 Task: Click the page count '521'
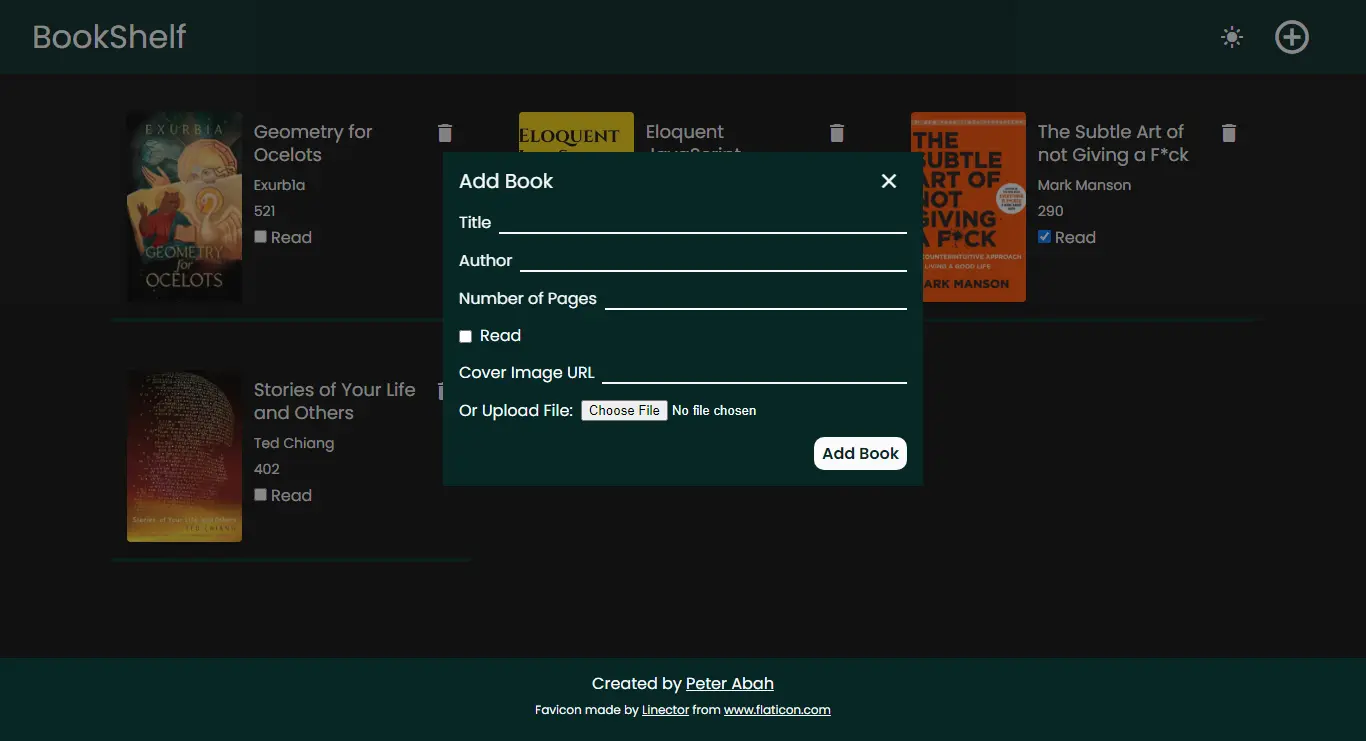264,211
